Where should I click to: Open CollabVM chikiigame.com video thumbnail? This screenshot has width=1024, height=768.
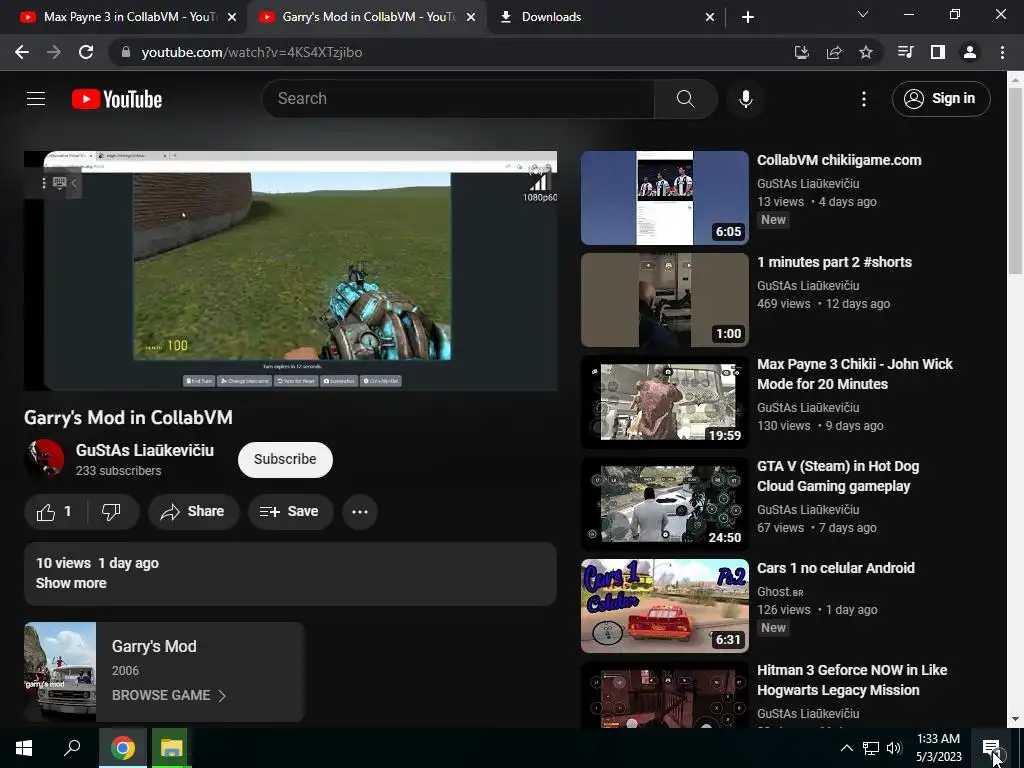click(x=665, y=198)
